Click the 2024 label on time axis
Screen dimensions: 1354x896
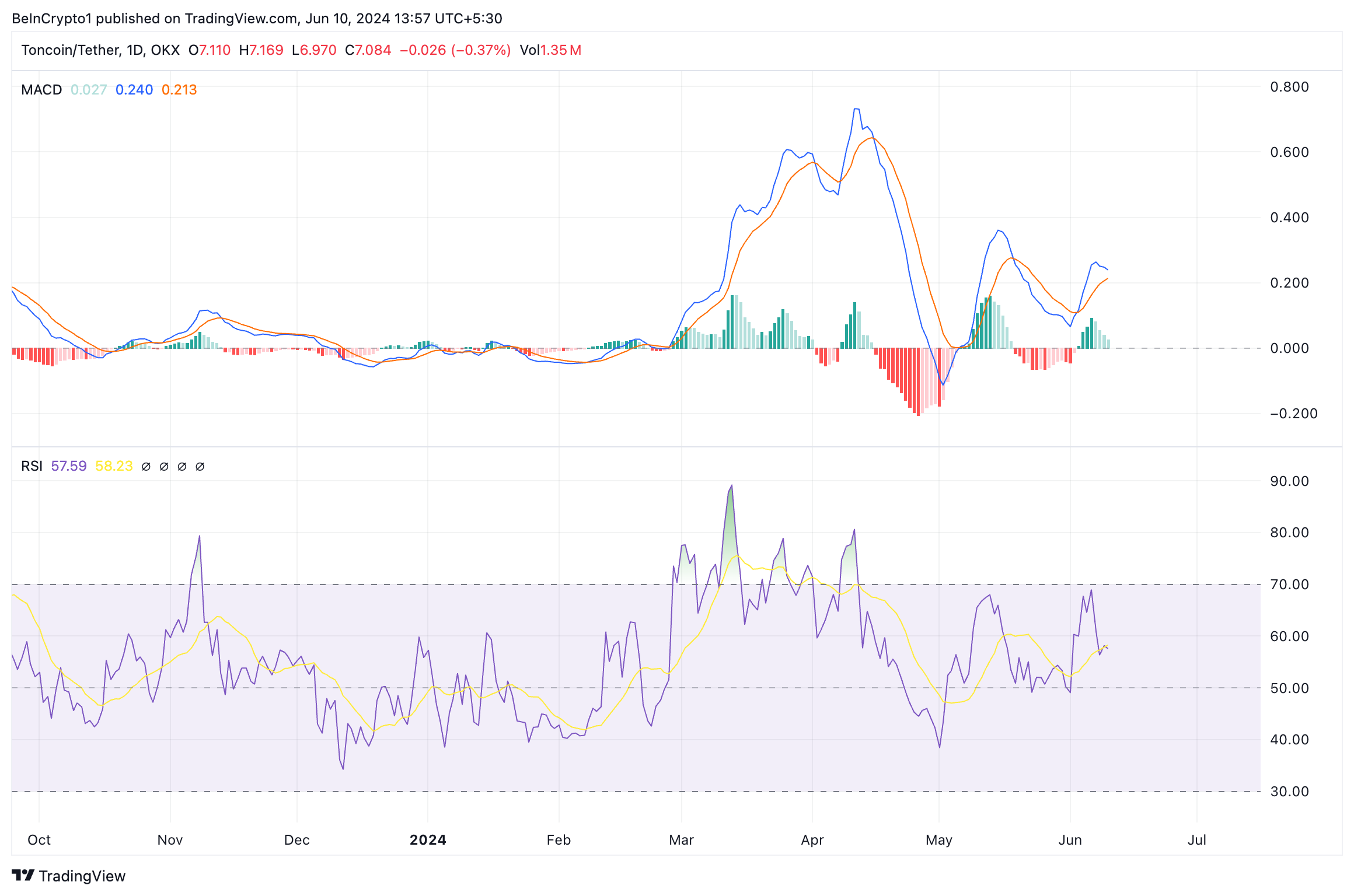[x=428, y=839]
